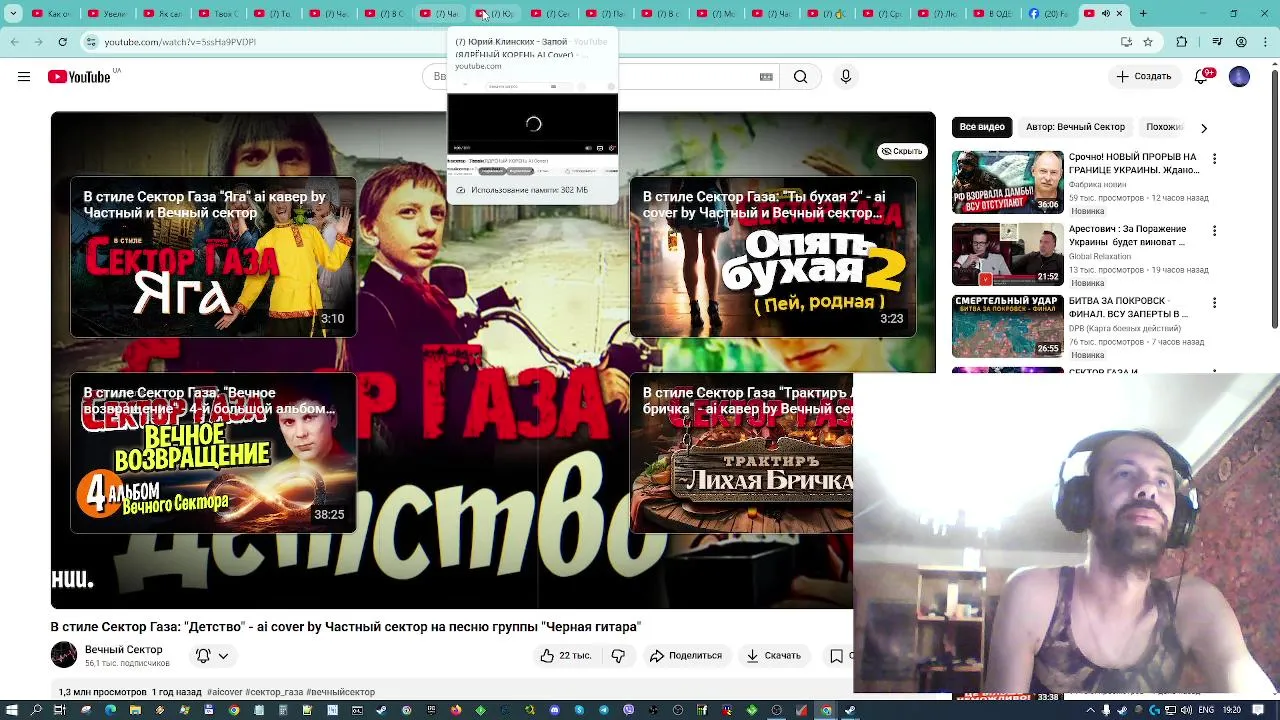Open the clock showing 19:20
Screen dimensions: 1280x720
[x=1231, y=710]
